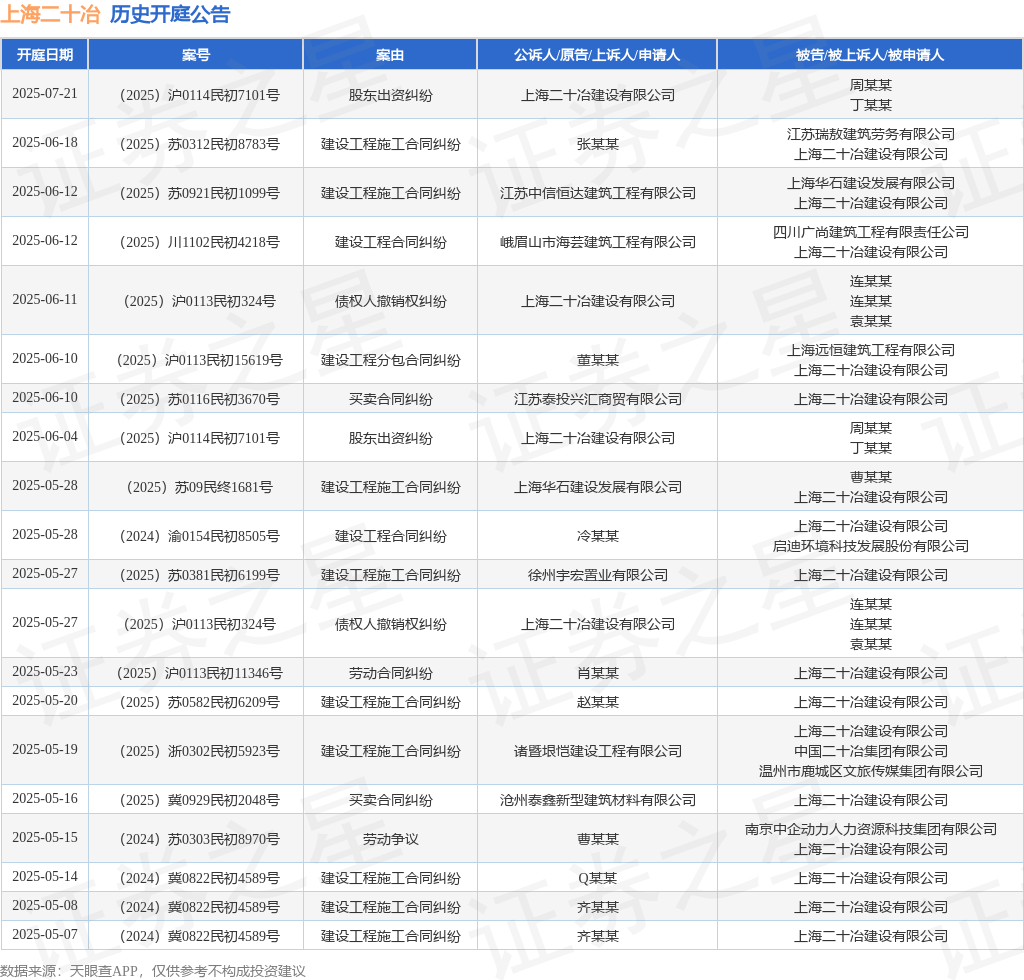Click the 开庭日期 column header

(x=44, y=55)
